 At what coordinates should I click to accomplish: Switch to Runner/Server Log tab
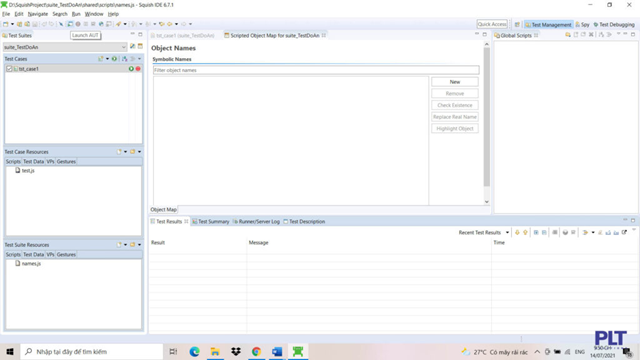256,222
